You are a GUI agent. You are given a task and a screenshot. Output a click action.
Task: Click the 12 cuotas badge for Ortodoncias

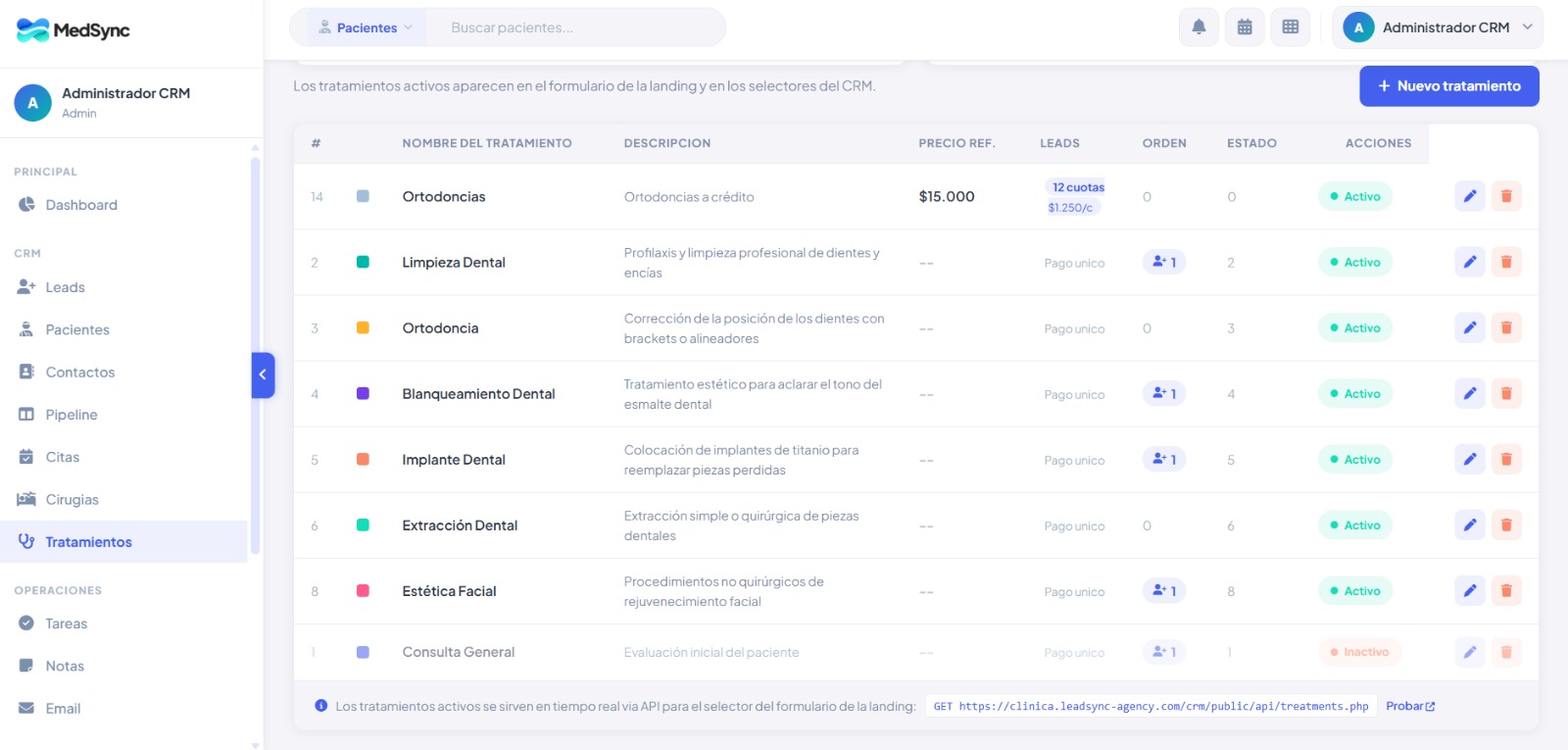[1078, 187]
